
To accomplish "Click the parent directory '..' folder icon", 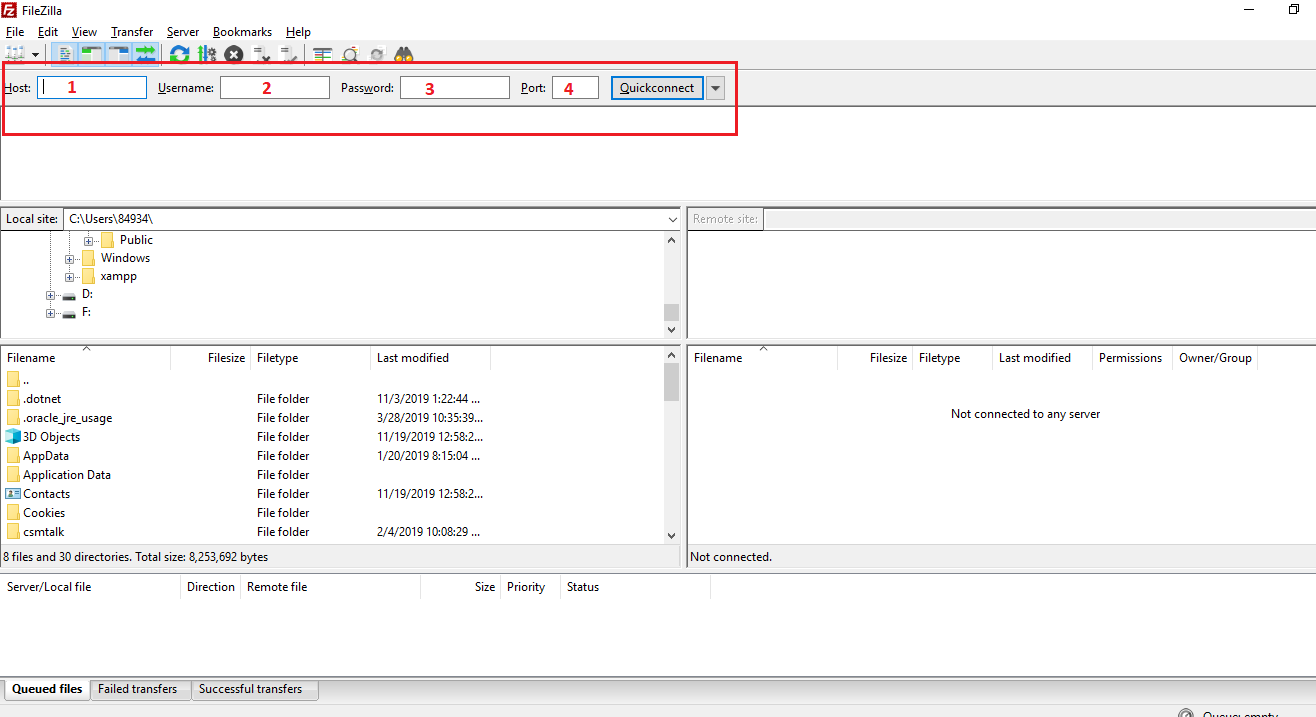I will [13, 380].
